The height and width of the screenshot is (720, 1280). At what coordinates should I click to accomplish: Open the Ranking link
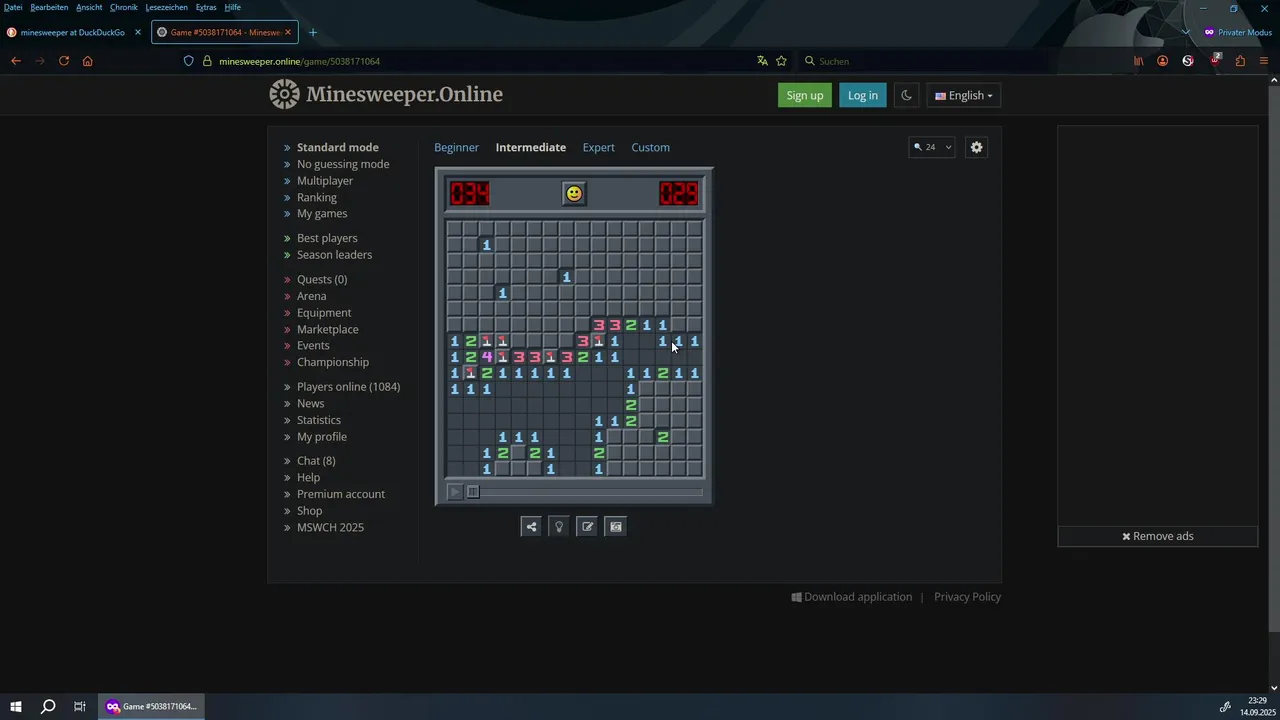click(x=317, y=197)
